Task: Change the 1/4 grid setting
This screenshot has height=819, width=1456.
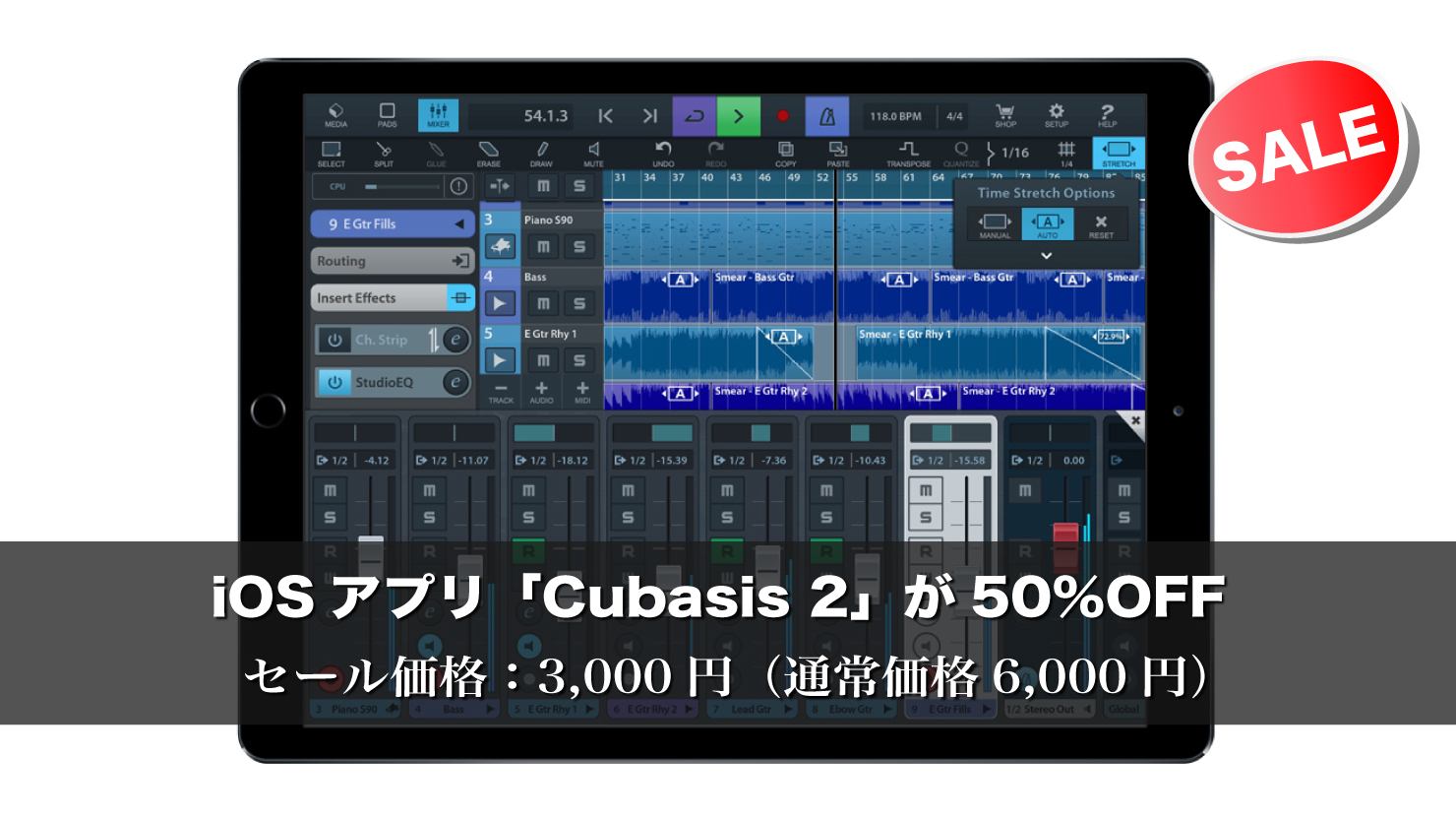Action: [x=1066, y=153]
